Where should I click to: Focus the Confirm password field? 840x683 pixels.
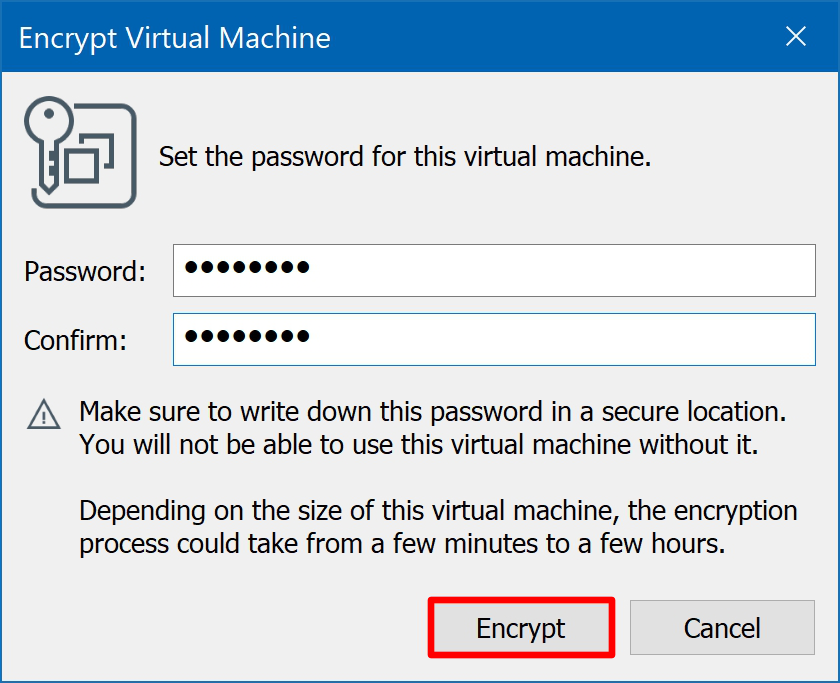[x=560, y=340]
